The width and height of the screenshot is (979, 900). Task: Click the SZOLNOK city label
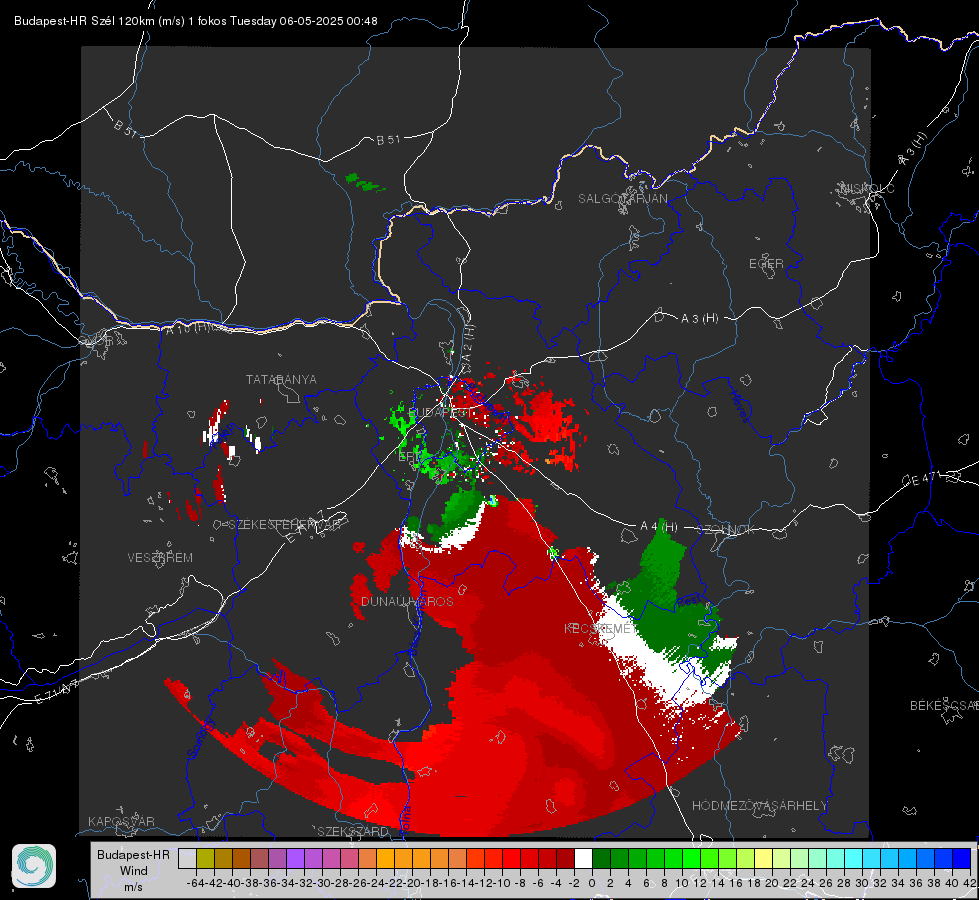click(x=728, y=530)
